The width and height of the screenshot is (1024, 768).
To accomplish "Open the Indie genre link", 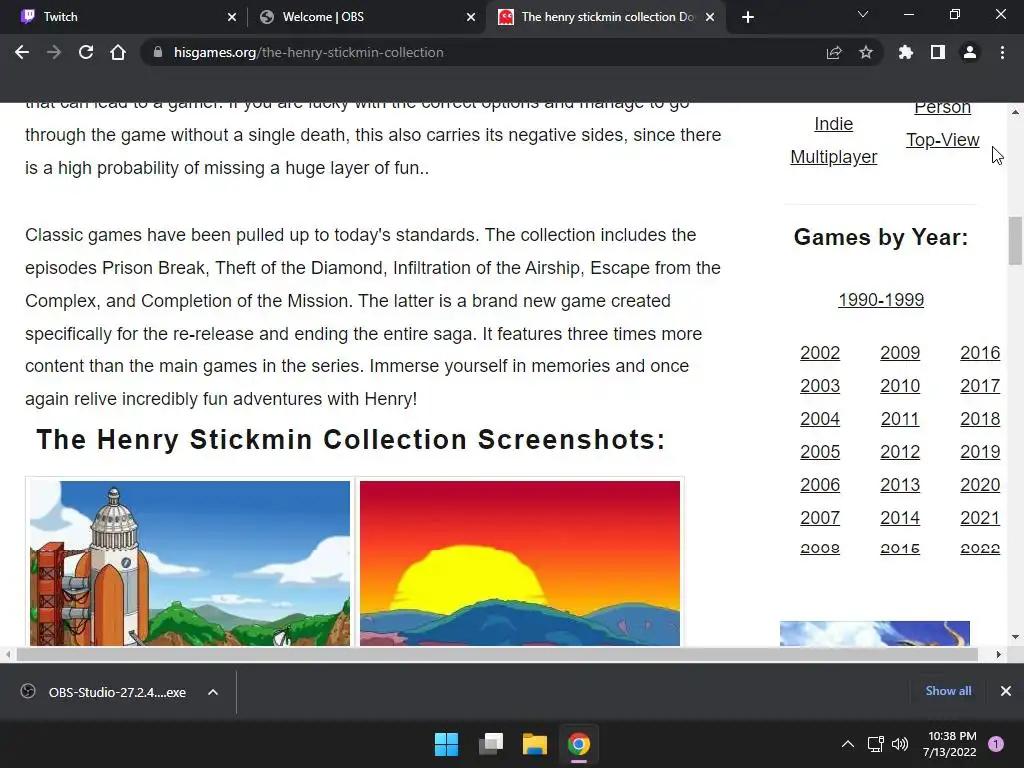I will (x=833, y=124).
